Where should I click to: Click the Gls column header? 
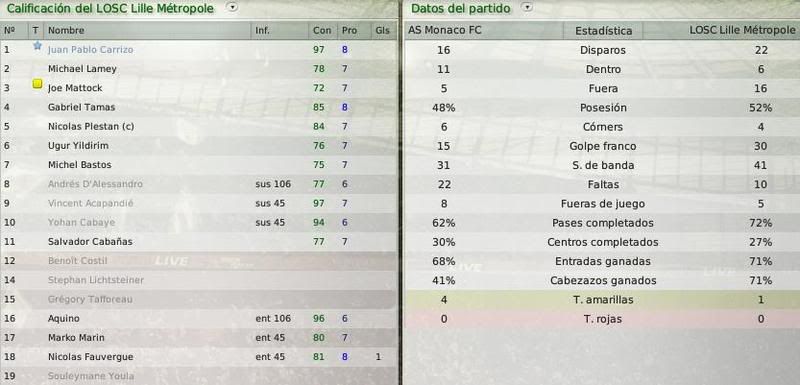click(x=382, y=31)
